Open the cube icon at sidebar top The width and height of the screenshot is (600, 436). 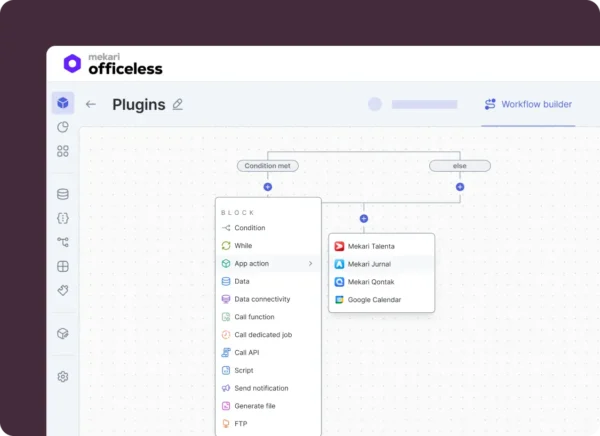63,103
